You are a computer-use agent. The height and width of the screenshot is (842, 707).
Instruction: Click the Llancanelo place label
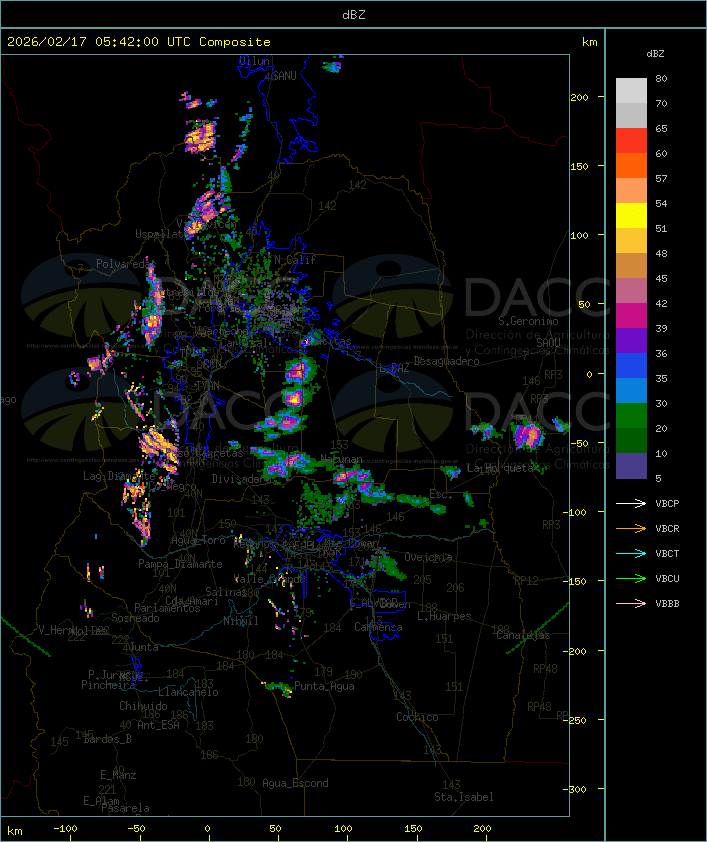pos(188,692)
